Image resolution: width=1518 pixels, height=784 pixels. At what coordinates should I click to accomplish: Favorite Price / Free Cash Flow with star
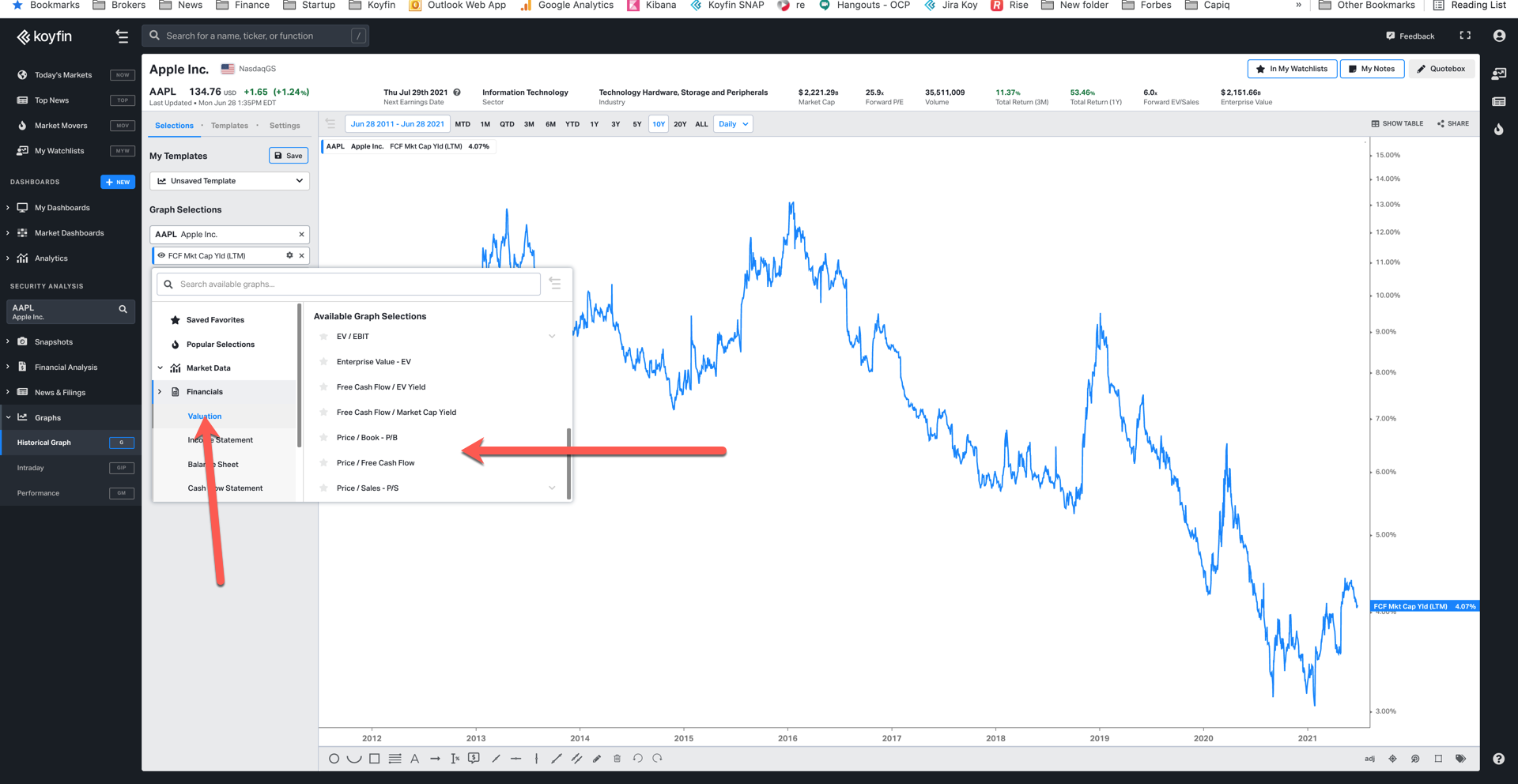[323, 463]
